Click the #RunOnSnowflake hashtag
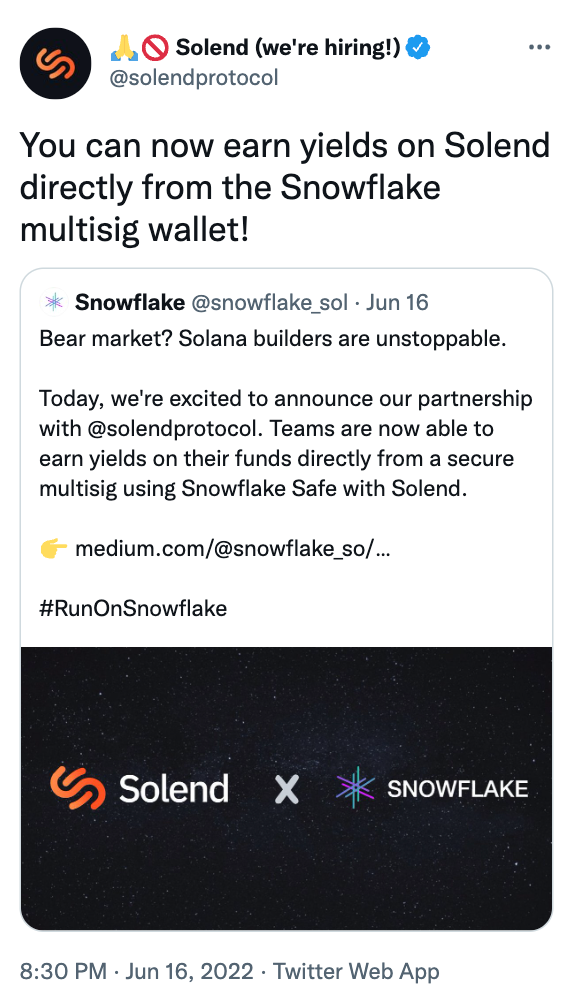576x1006 pixels. [x=133, y=608]
